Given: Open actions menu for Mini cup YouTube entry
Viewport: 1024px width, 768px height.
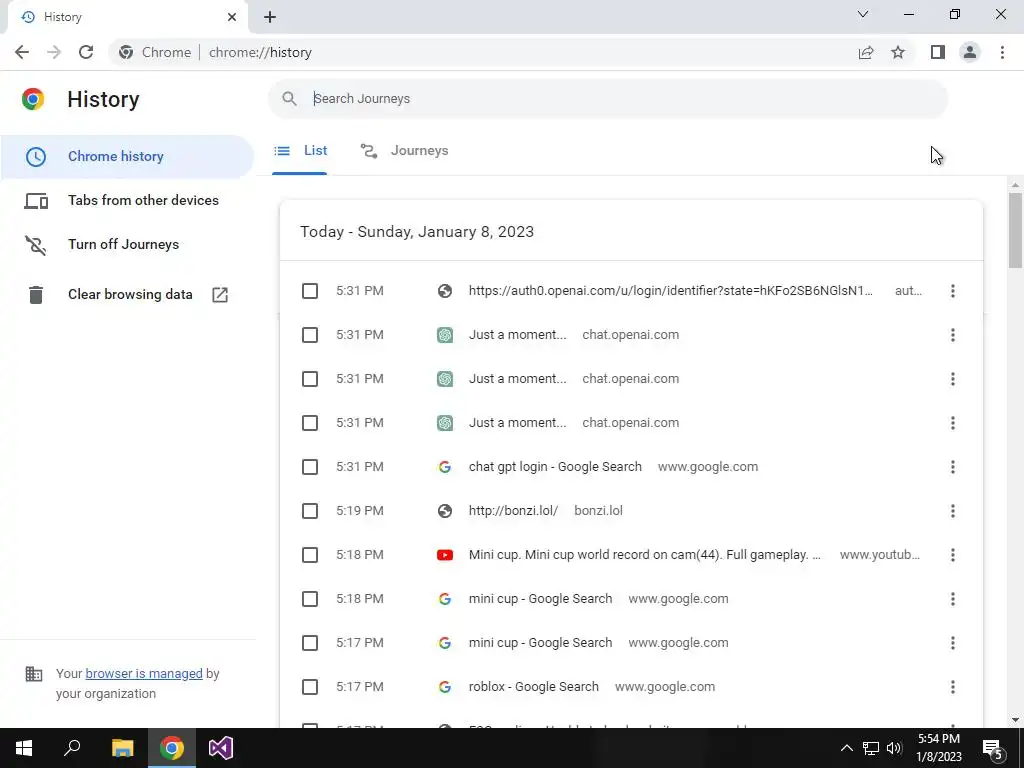Looking at the screenshot, I should click(953, 555).
